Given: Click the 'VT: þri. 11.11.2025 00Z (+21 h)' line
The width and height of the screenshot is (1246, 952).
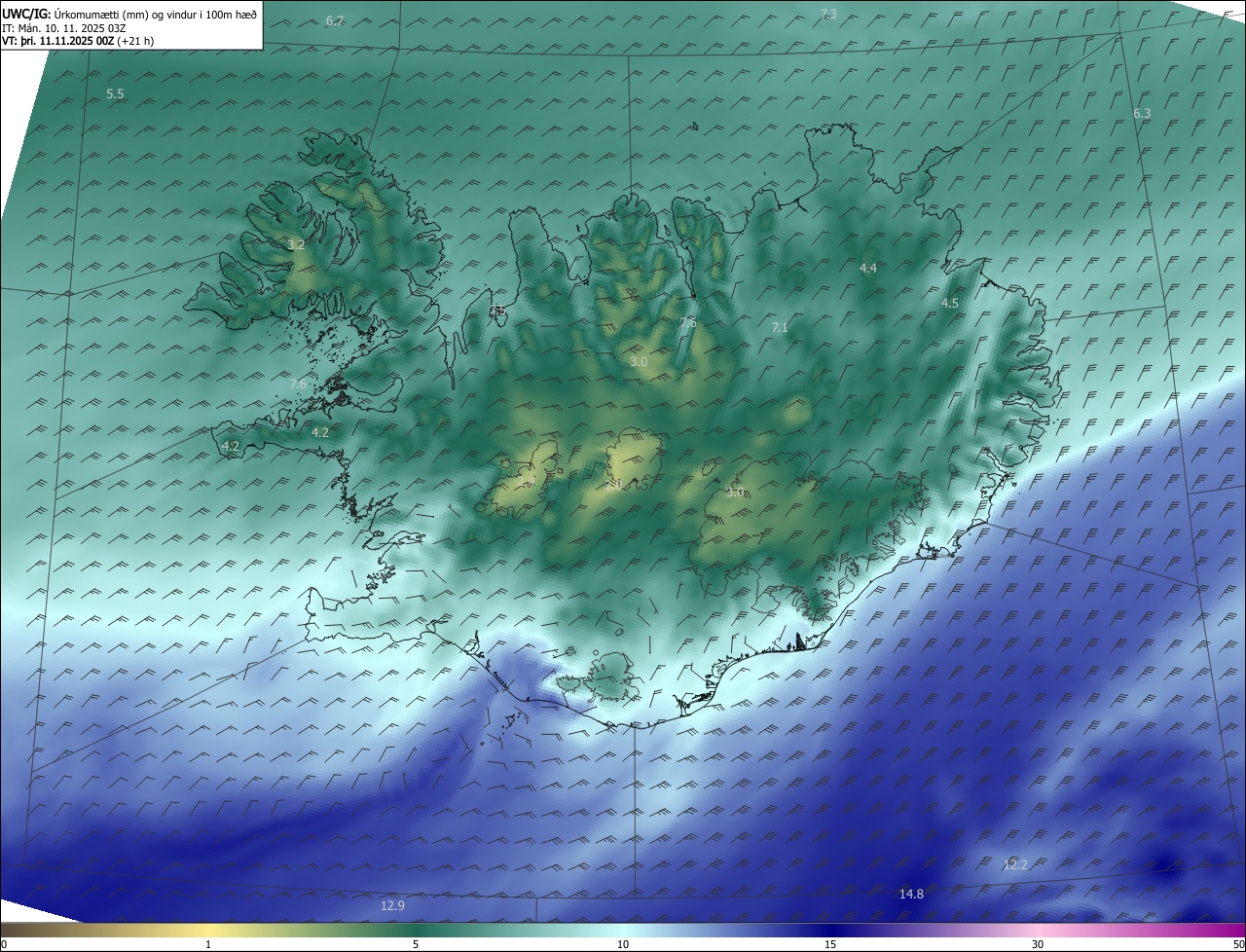Looking at the screenshot, I should [78, 41].
